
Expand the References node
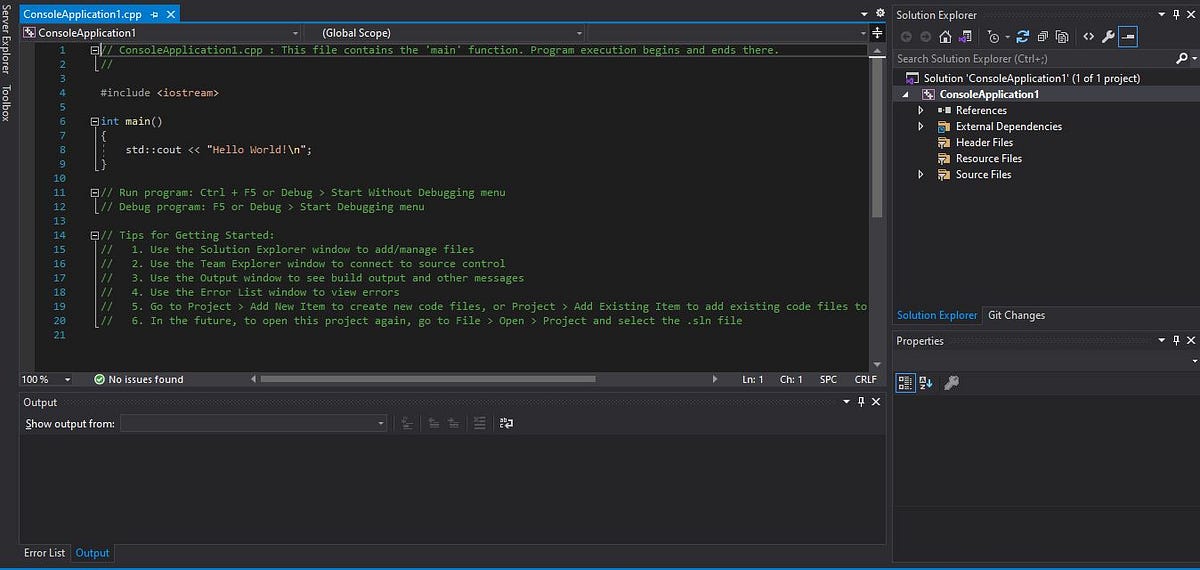[x=921, y=110]
